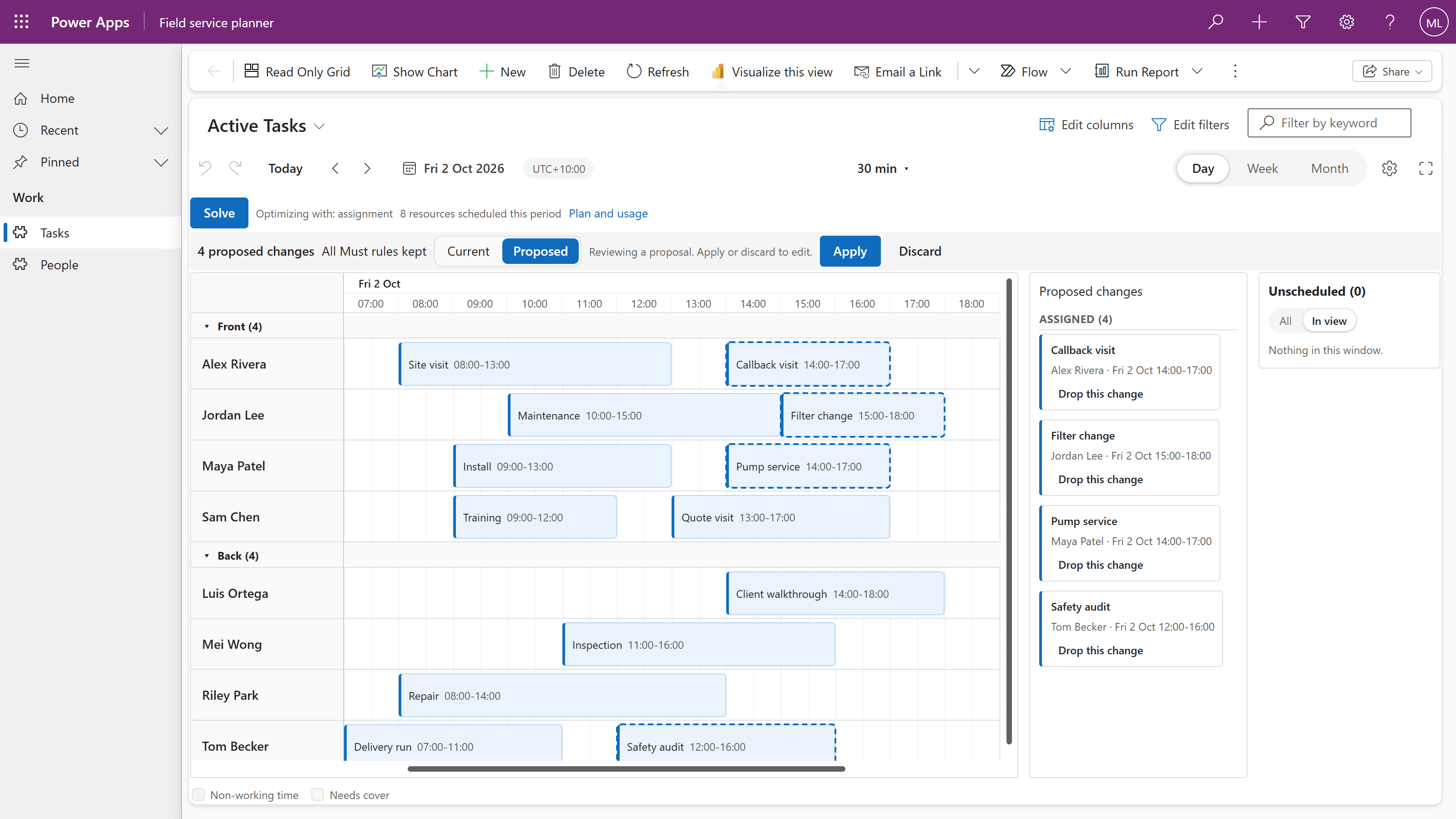The width and height of the screenshot is (1456, 819).
Task: Open the date picker Fri 2 Oct 2026
Action: click(453, 168)
